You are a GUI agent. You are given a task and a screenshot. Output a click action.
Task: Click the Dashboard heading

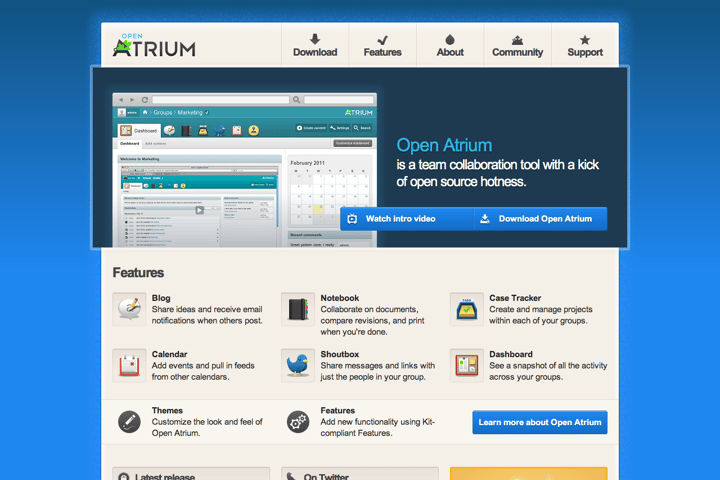point(511,354)
